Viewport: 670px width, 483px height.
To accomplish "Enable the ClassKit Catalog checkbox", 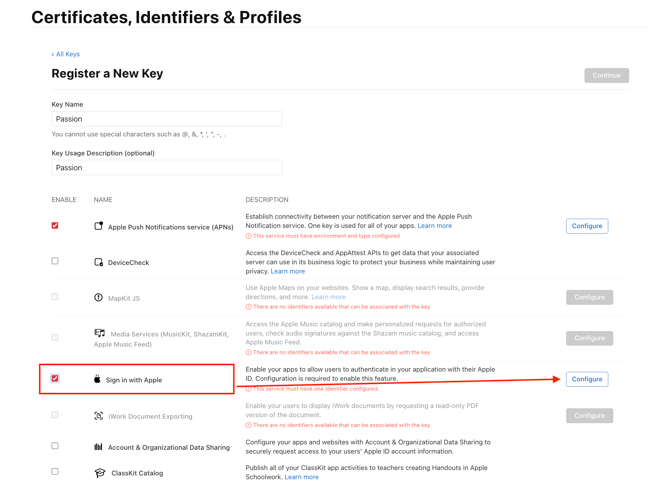I will [x=55, y=472].
